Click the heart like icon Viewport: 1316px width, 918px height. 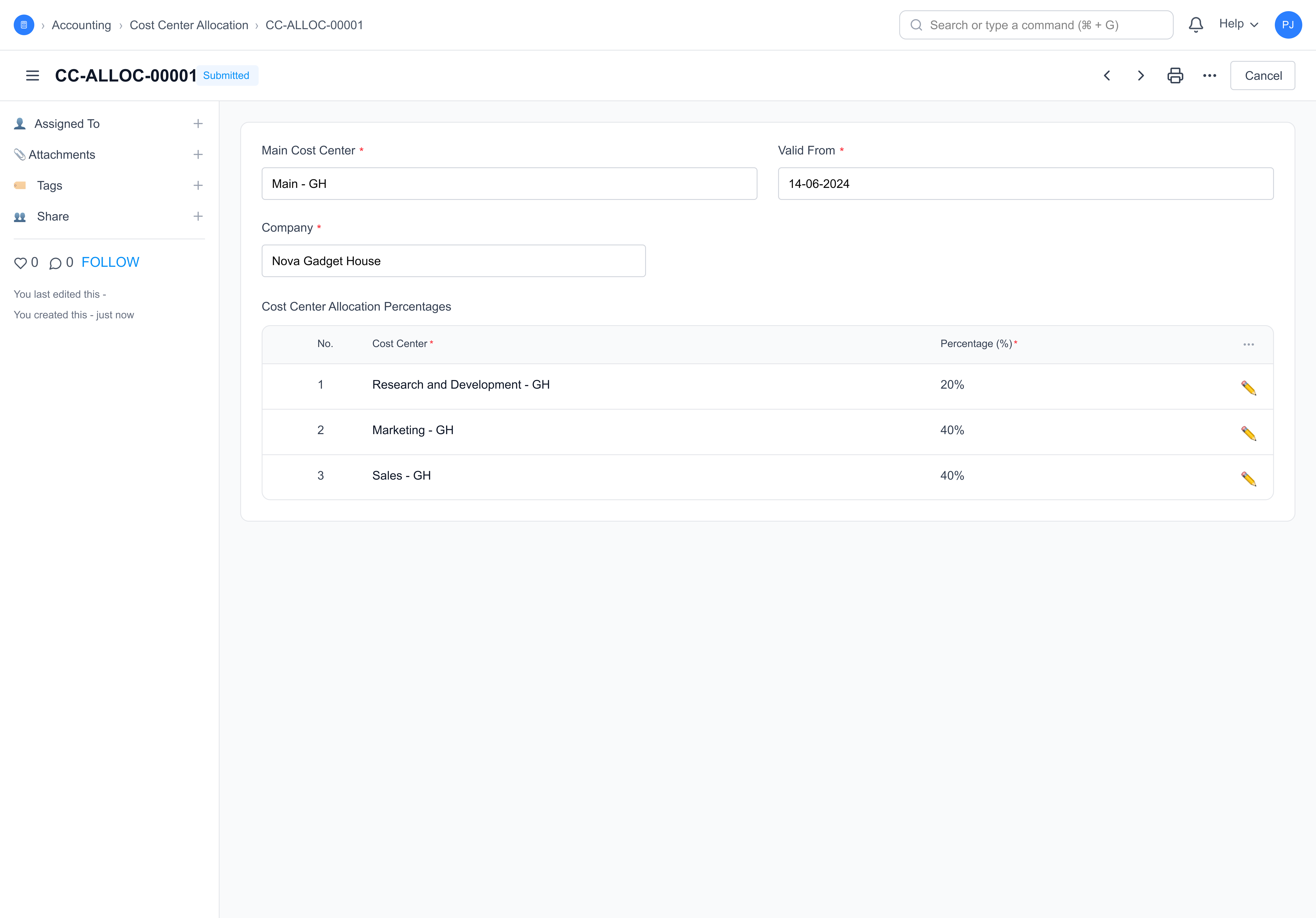tap(21, 263)
